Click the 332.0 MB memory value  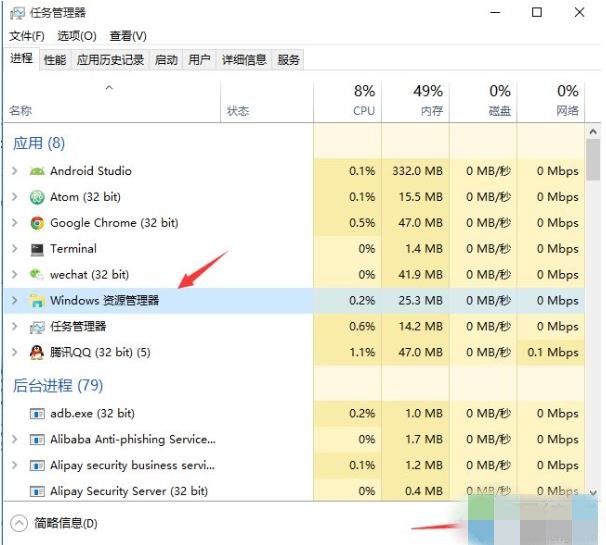pyautogui.click(x=417, y=171)
